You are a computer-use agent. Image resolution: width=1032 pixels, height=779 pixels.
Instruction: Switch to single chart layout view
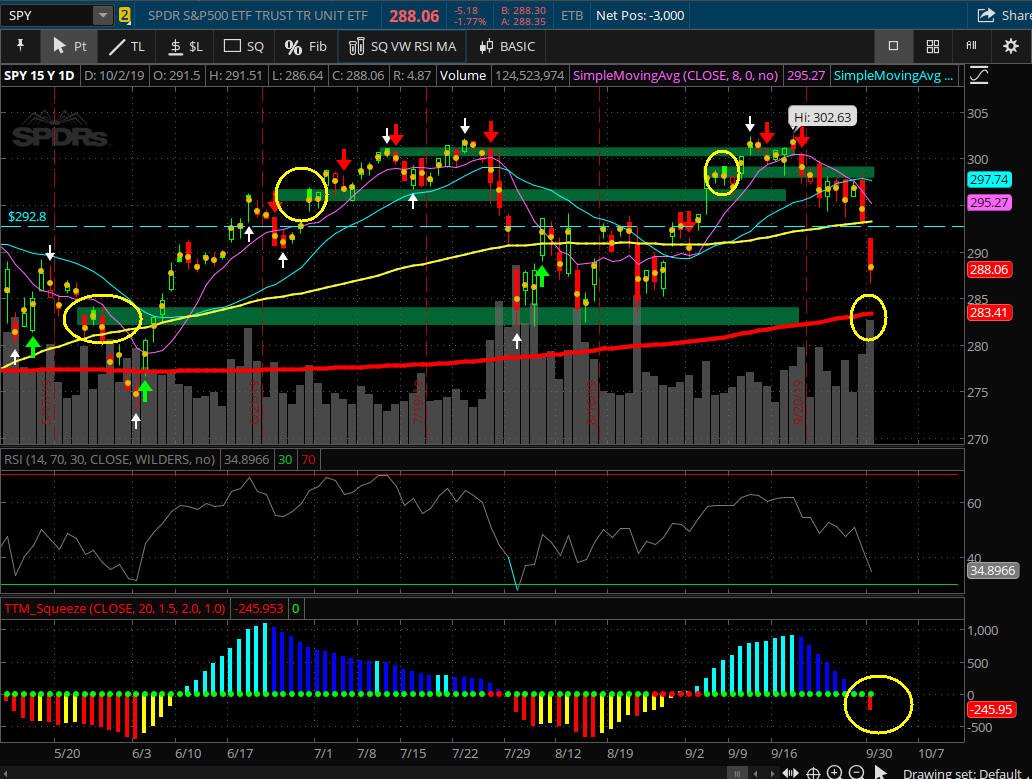(x=893, y=46)
